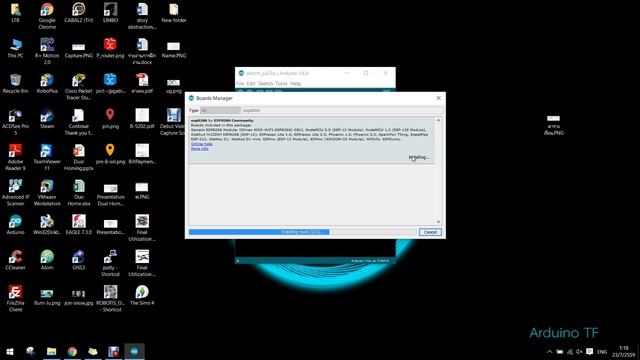Select the Adobe Reader 9 icon

point(15,158)
